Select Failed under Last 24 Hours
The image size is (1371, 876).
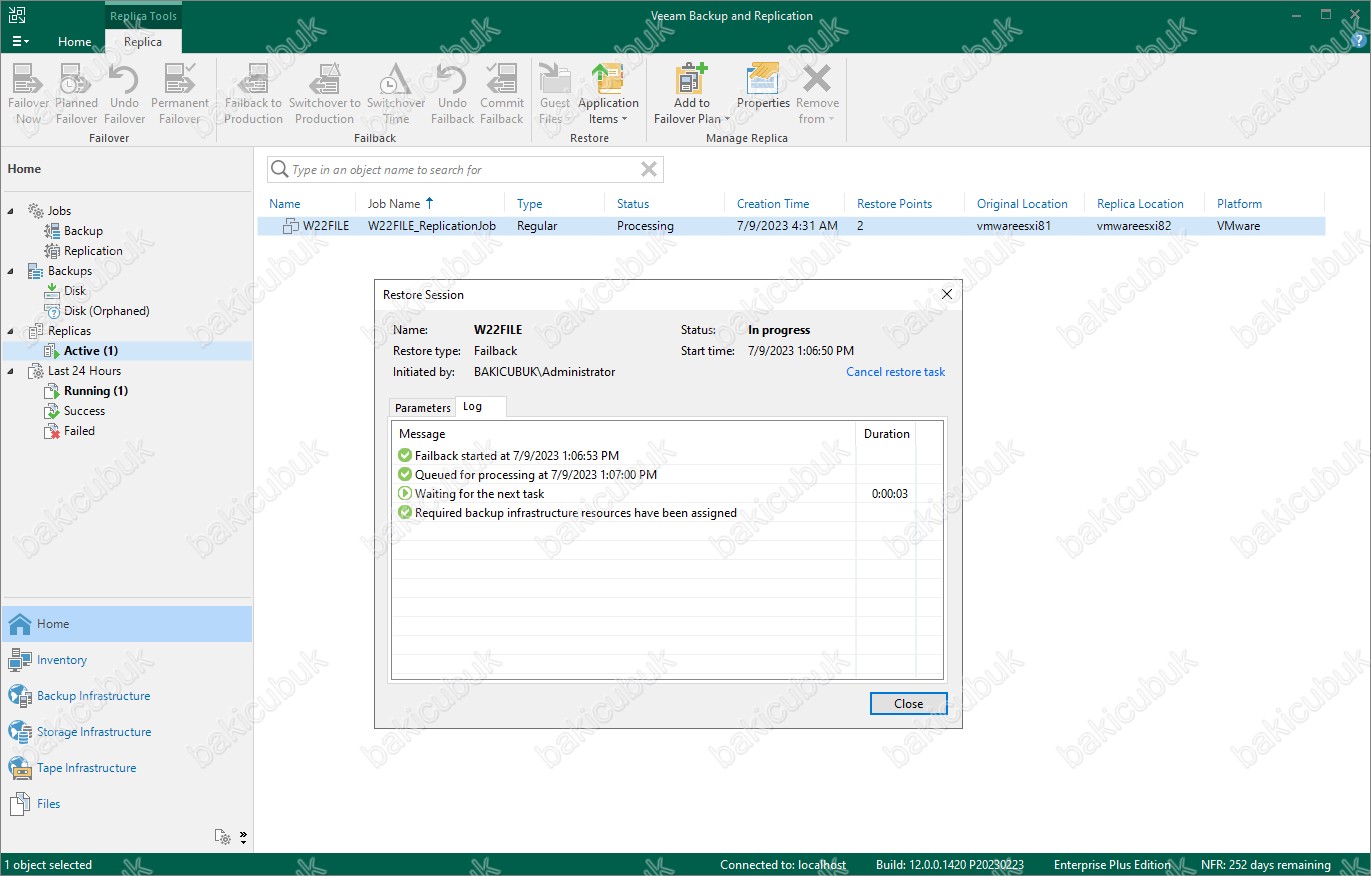79,431
